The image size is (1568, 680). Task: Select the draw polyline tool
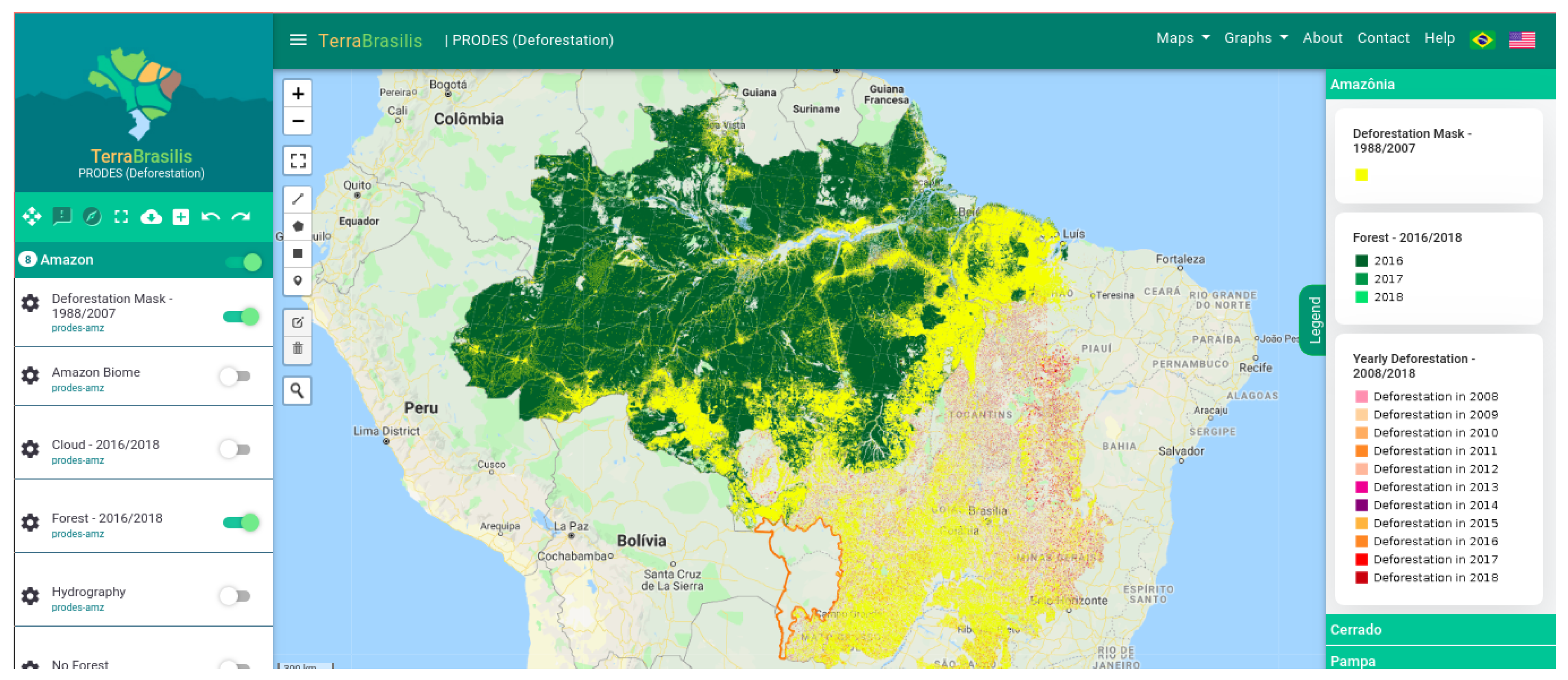tap(298, 200)
